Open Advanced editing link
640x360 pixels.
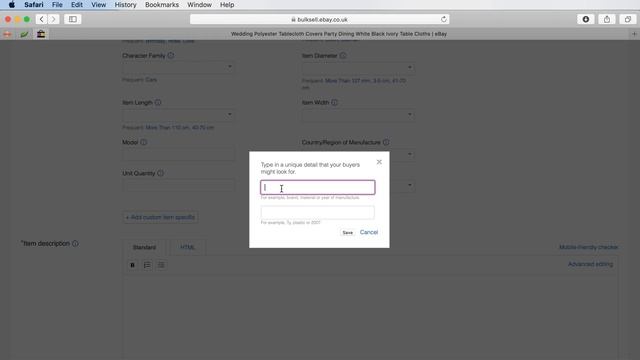click(590, 264)
